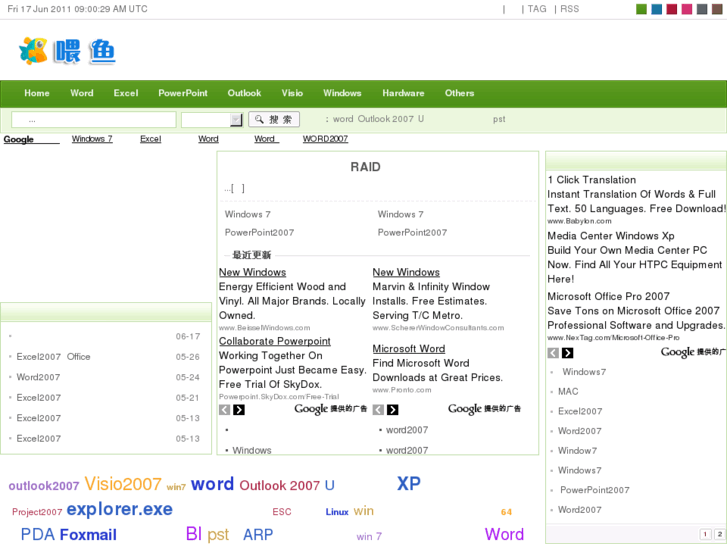Open the Excel2007 Office entry dated 05-26
The image size is (727, 545).
(53, 357)
